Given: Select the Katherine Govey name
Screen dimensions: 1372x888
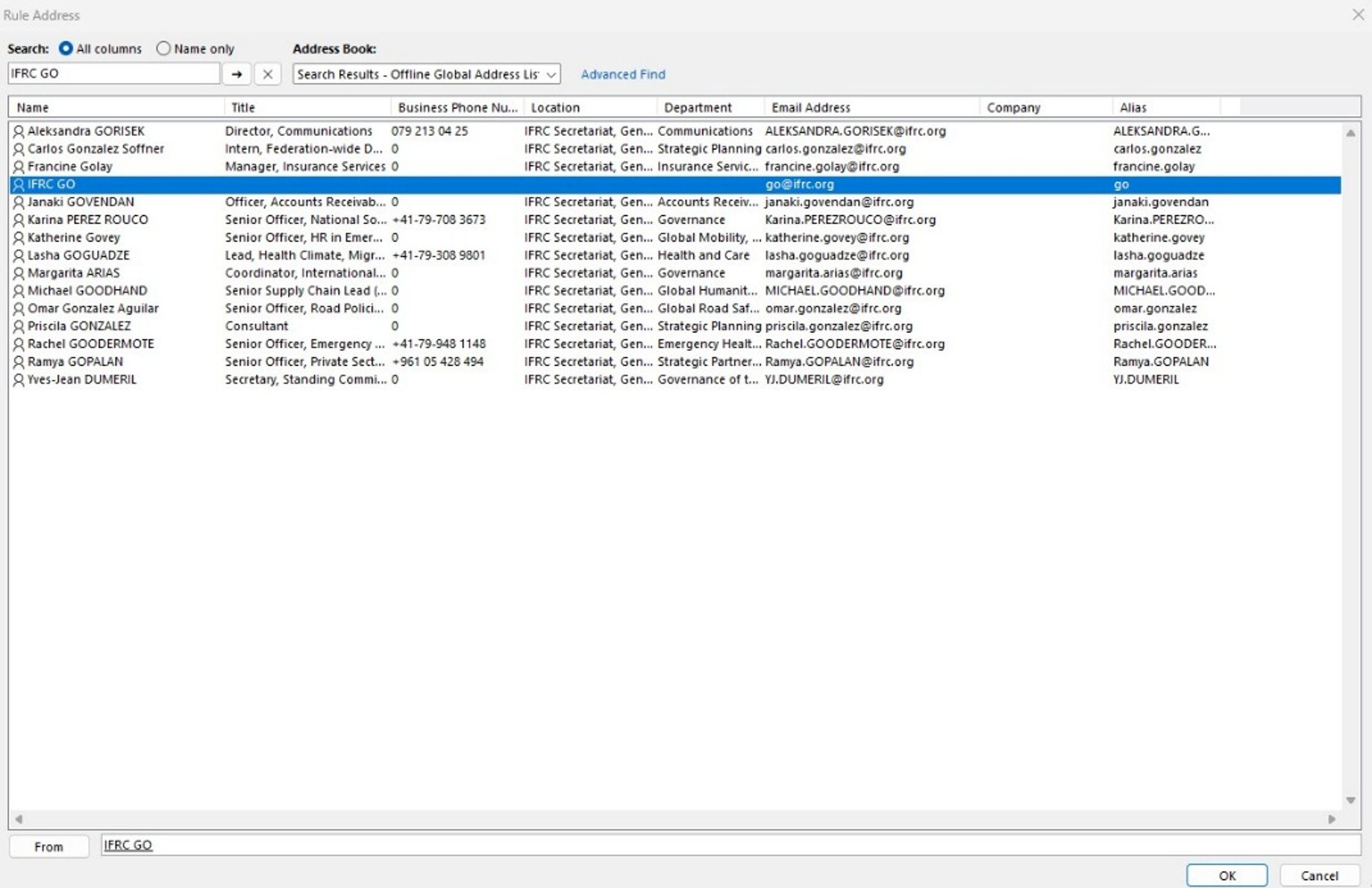Looking at the screenshot, I should 74,237.
